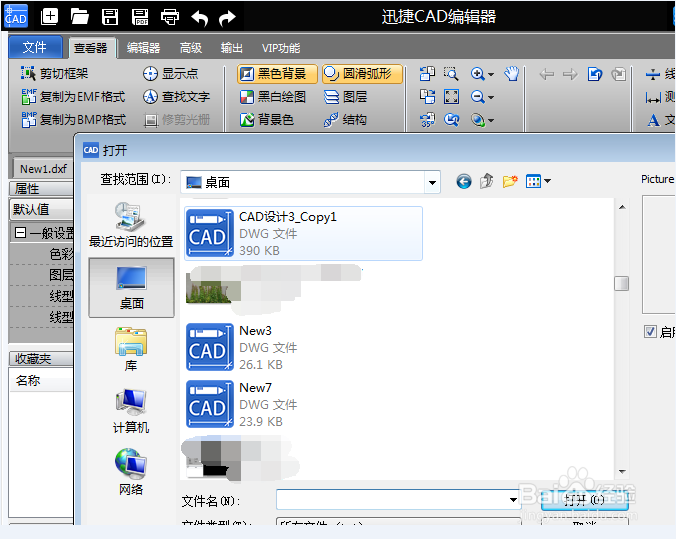
Task: Enable 显示点 show points tool
Action: [x=171, y=73]
